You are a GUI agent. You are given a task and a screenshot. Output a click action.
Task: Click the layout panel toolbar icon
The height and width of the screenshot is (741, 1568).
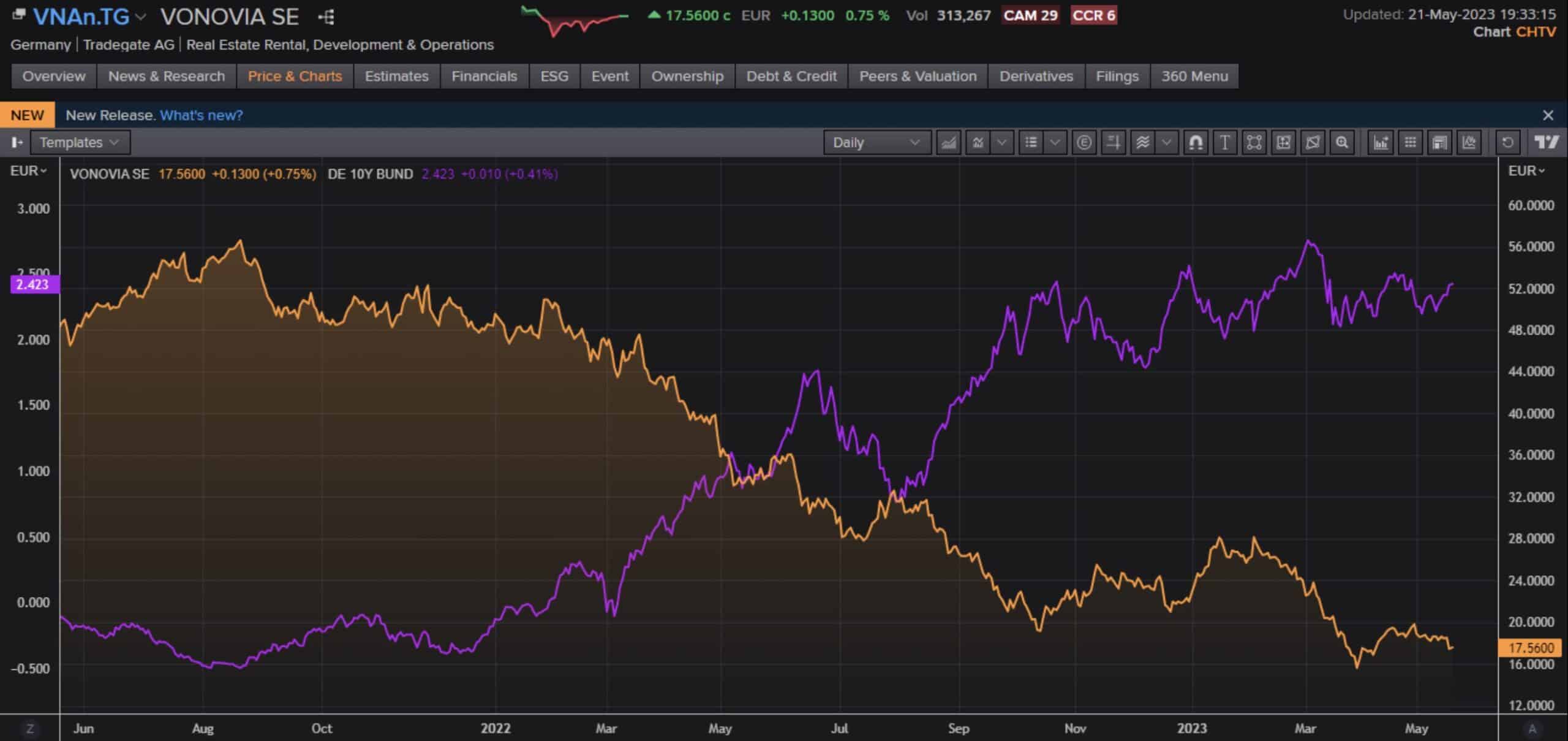coord(1440,142)
